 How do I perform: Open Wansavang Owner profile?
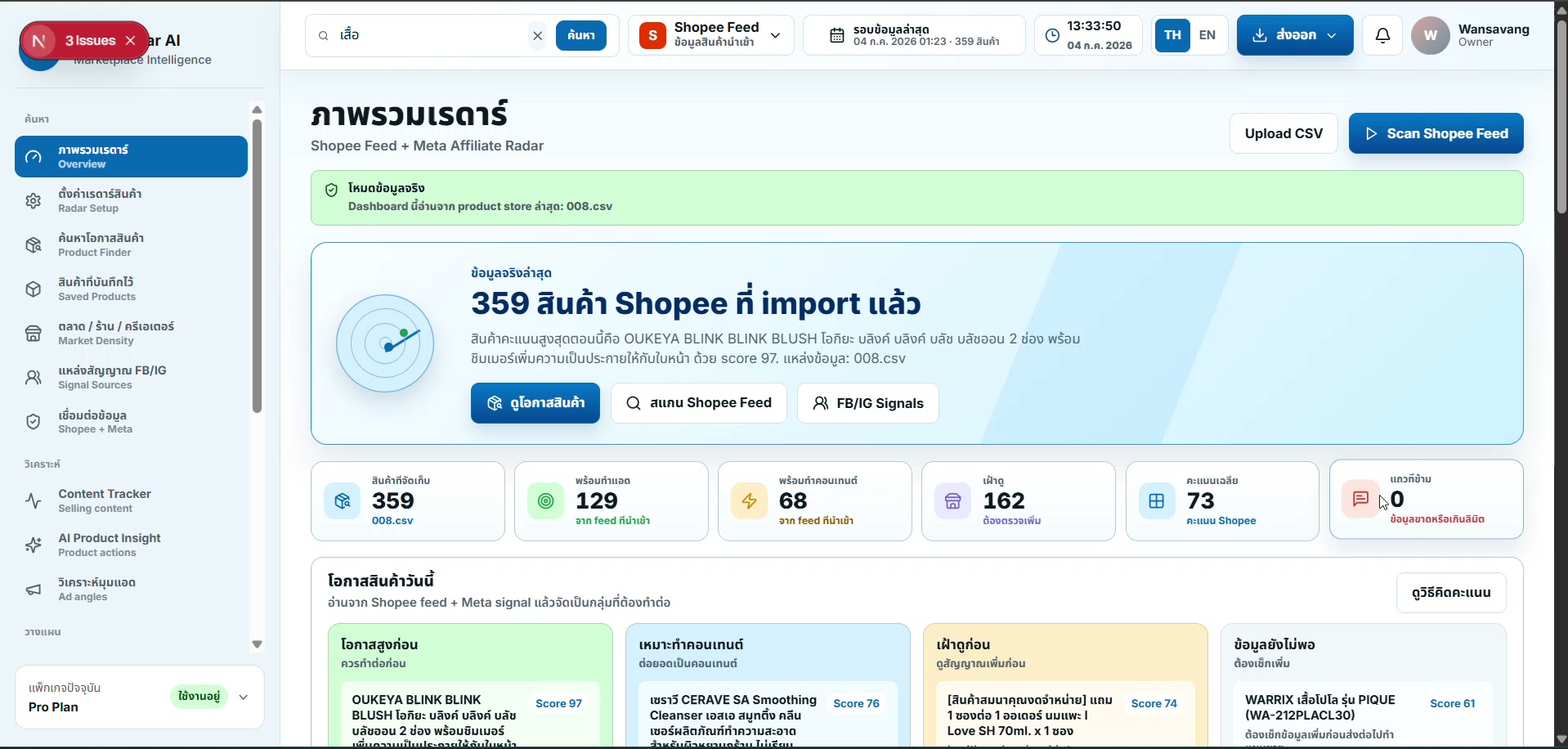pyautogui.click(x=1494, y=35)
